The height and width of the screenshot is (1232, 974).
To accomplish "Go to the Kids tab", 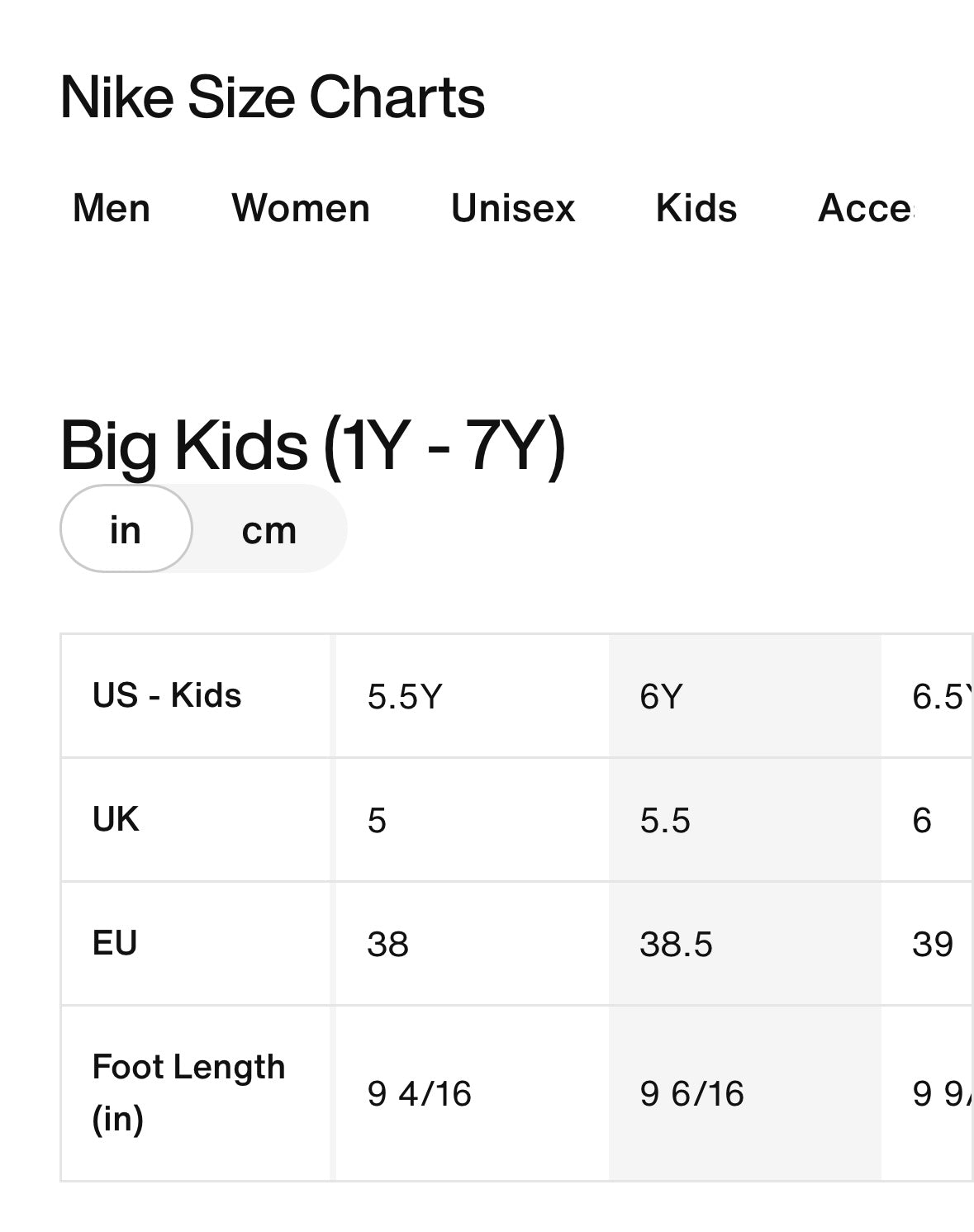I will click(x=696, y=208).
